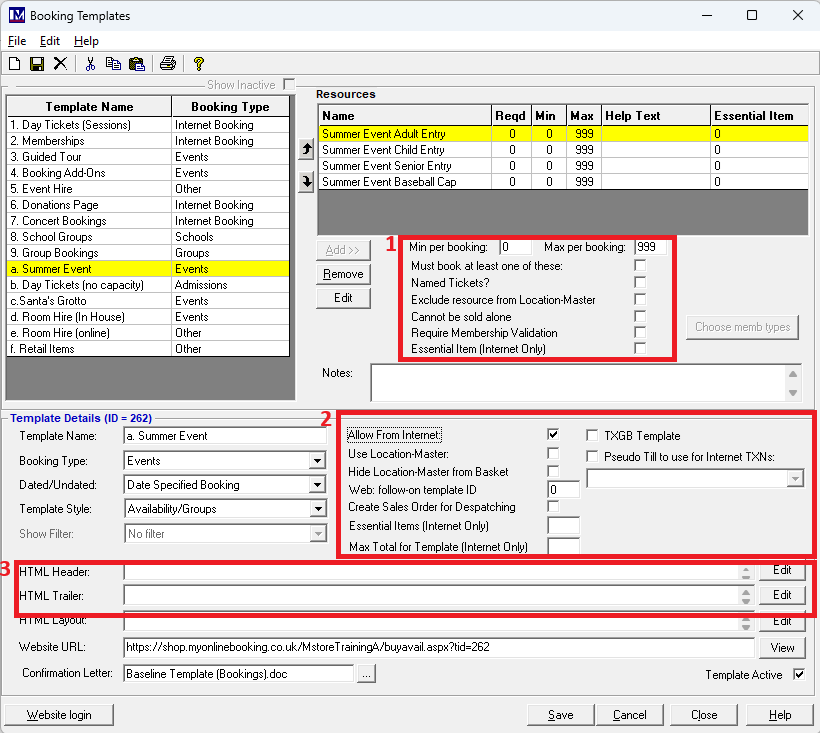Click the Delete X toolbar icon
Screen dimensions: 820x733
(60, 64)
